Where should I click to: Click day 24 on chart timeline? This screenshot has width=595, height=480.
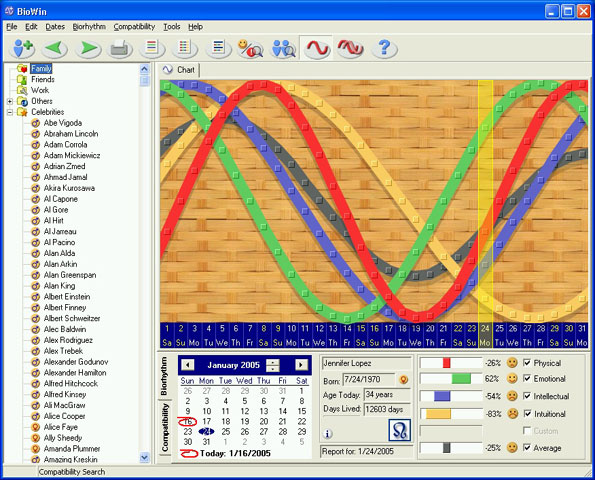tap(485, 335)
